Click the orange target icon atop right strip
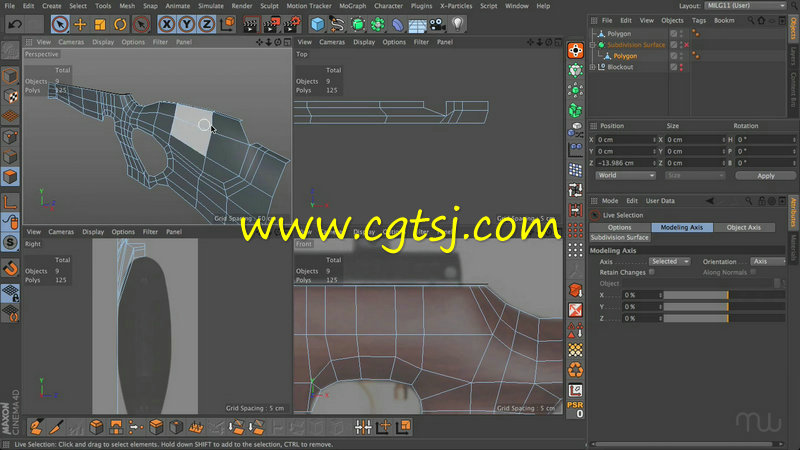 click(x=576, y=51)
